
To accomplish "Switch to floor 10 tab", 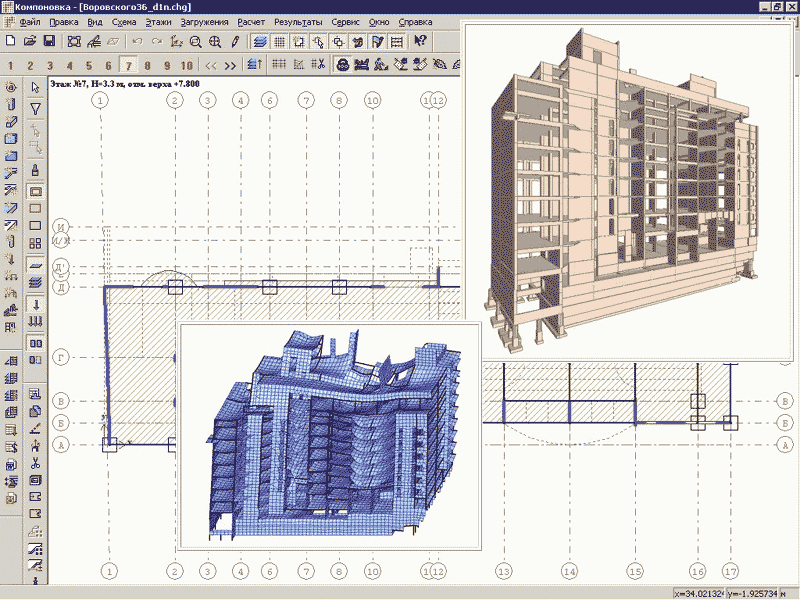I will pyautogui.click(x=185, y=66).
